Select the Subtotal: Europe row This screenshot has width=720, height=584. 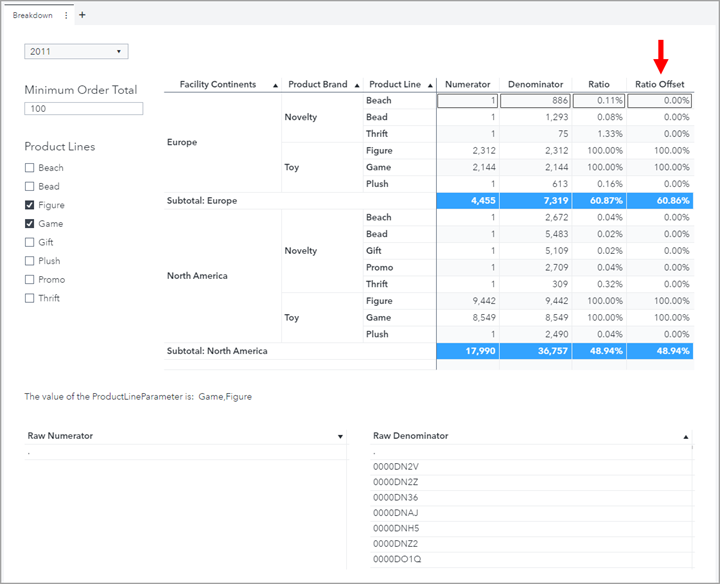pyautogui.click(x=202, y=201)
